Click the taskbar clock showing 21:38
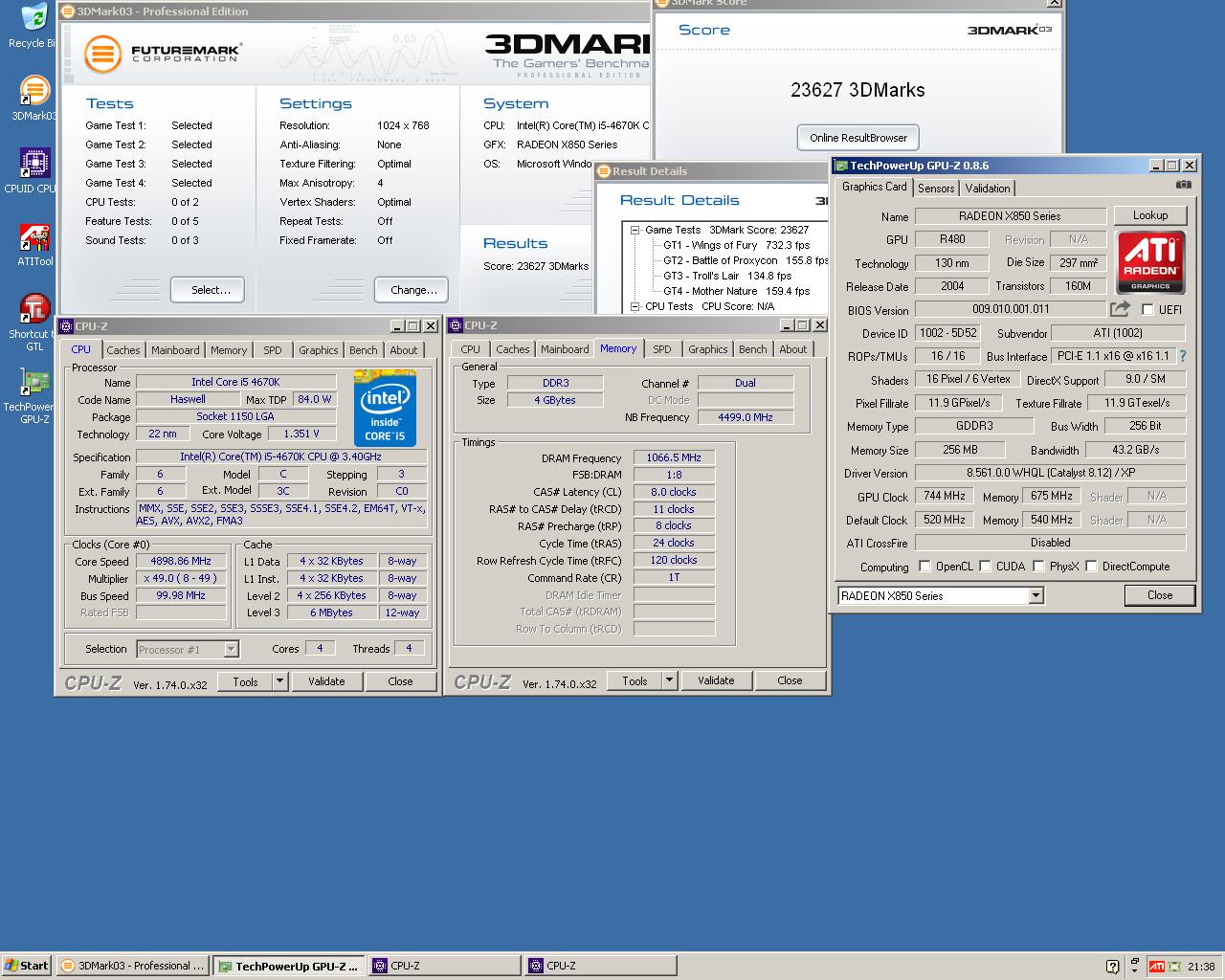Viewport: 1225px width, 980px height. click(x=1201, y=967)
